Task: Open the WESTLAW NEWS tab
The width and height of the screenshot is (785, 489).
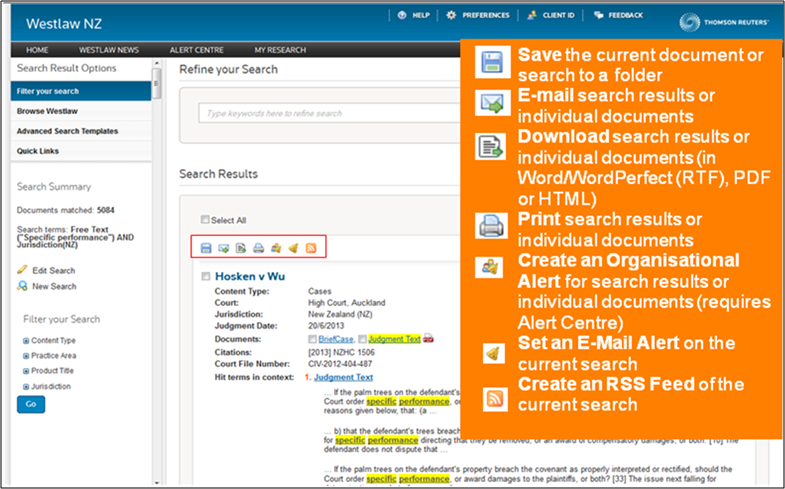Action: coord(109,50)
